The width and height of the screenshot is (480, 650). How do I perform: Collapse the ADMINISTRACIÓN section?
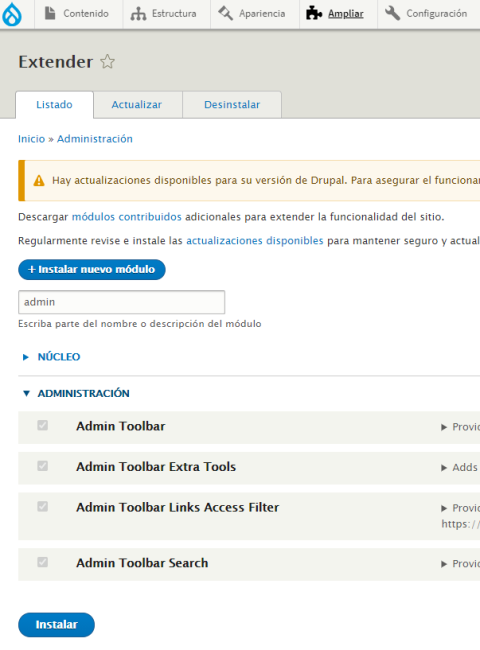pyautogui.click(x=83, y=393)
